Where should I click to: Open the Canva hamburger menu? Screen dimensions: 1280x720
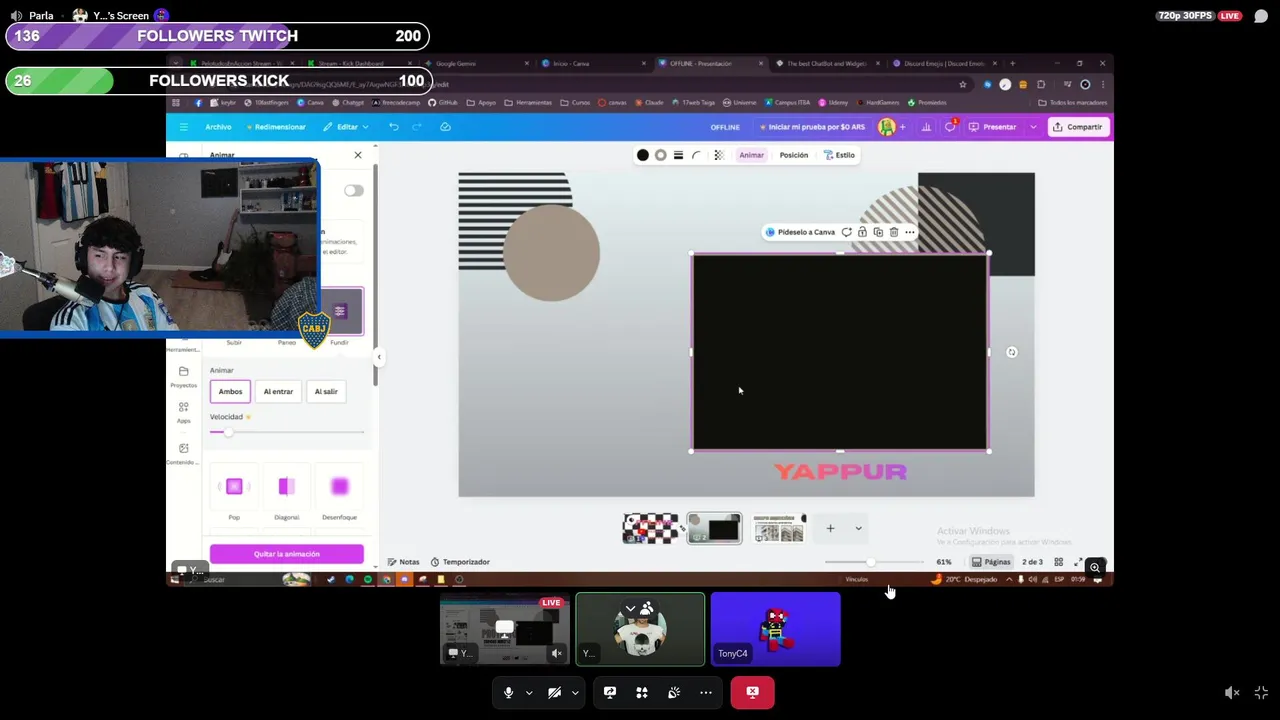pyautogui.click(x=183, y=127)
